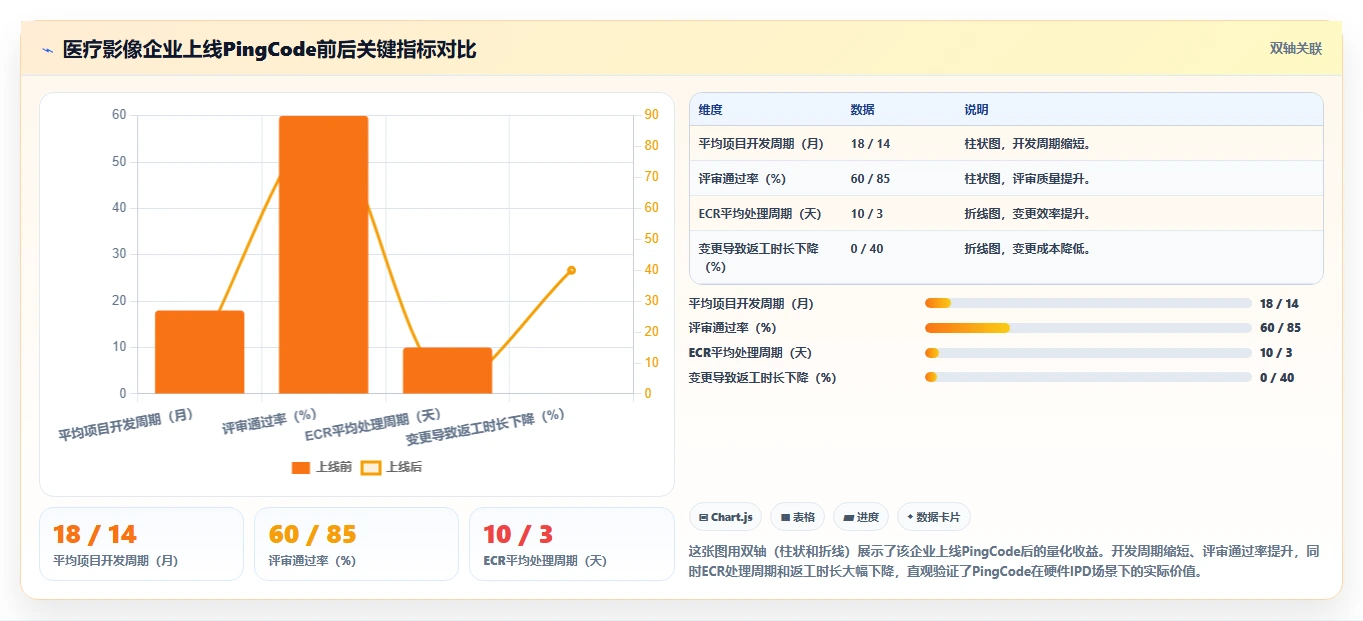Click the 60 / 85 value beside the progress bar
This screenshot has width=1363, height=621.
tap(1280, 328)
